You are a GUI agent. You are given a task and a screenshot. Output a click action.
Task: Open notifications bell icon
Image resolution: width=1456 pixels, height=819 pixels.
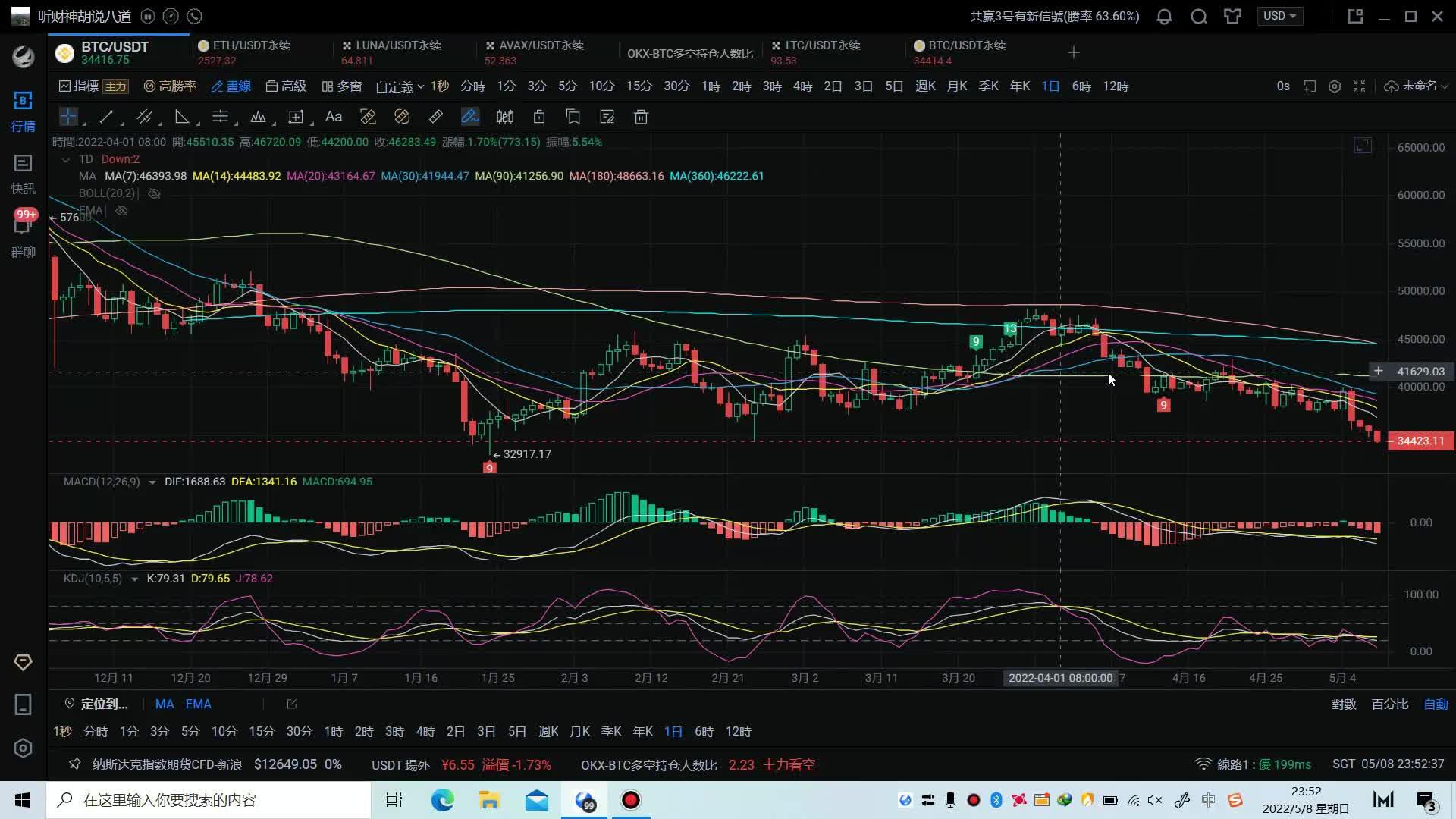[1164, 16]
